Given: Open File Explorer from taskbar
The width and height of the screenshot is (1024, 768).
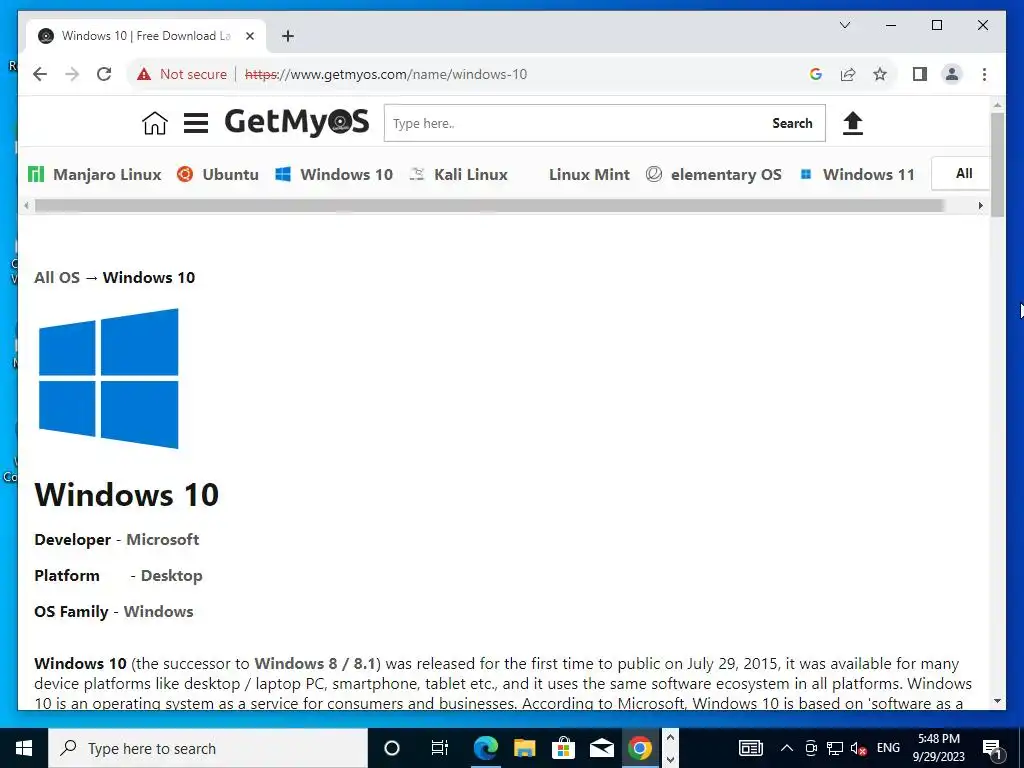Looking at the screenshot, I should [524, 748].
